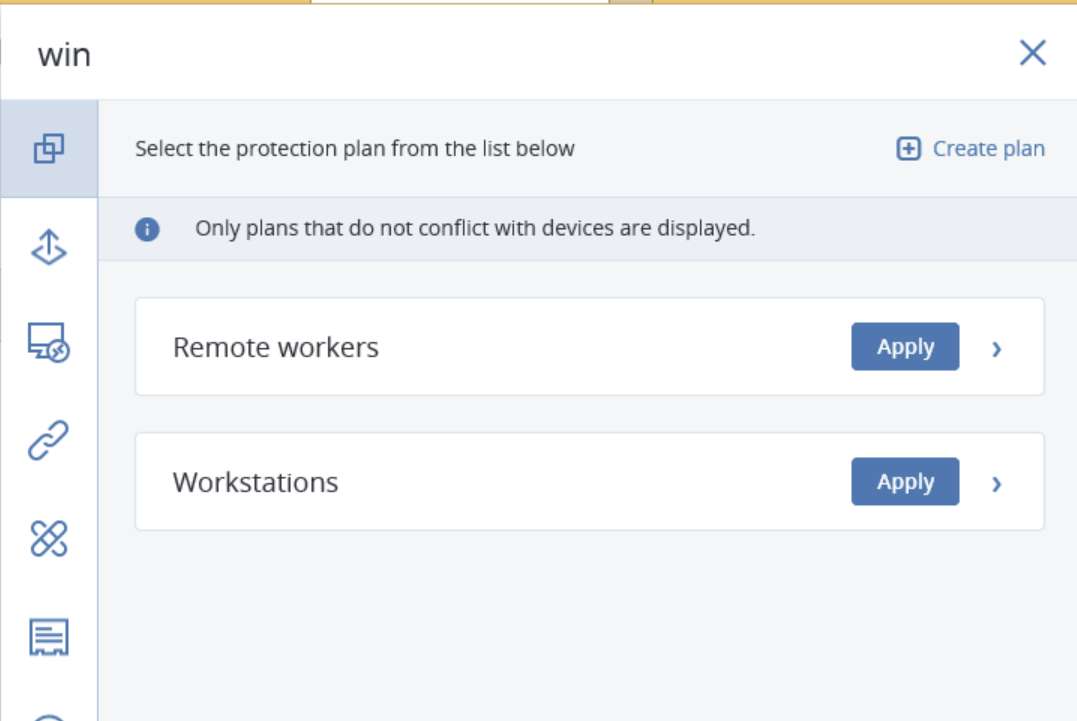Screen dimensions: 1077x721
Task: Click the plans conflict notice text
Action: coord(475,228)
